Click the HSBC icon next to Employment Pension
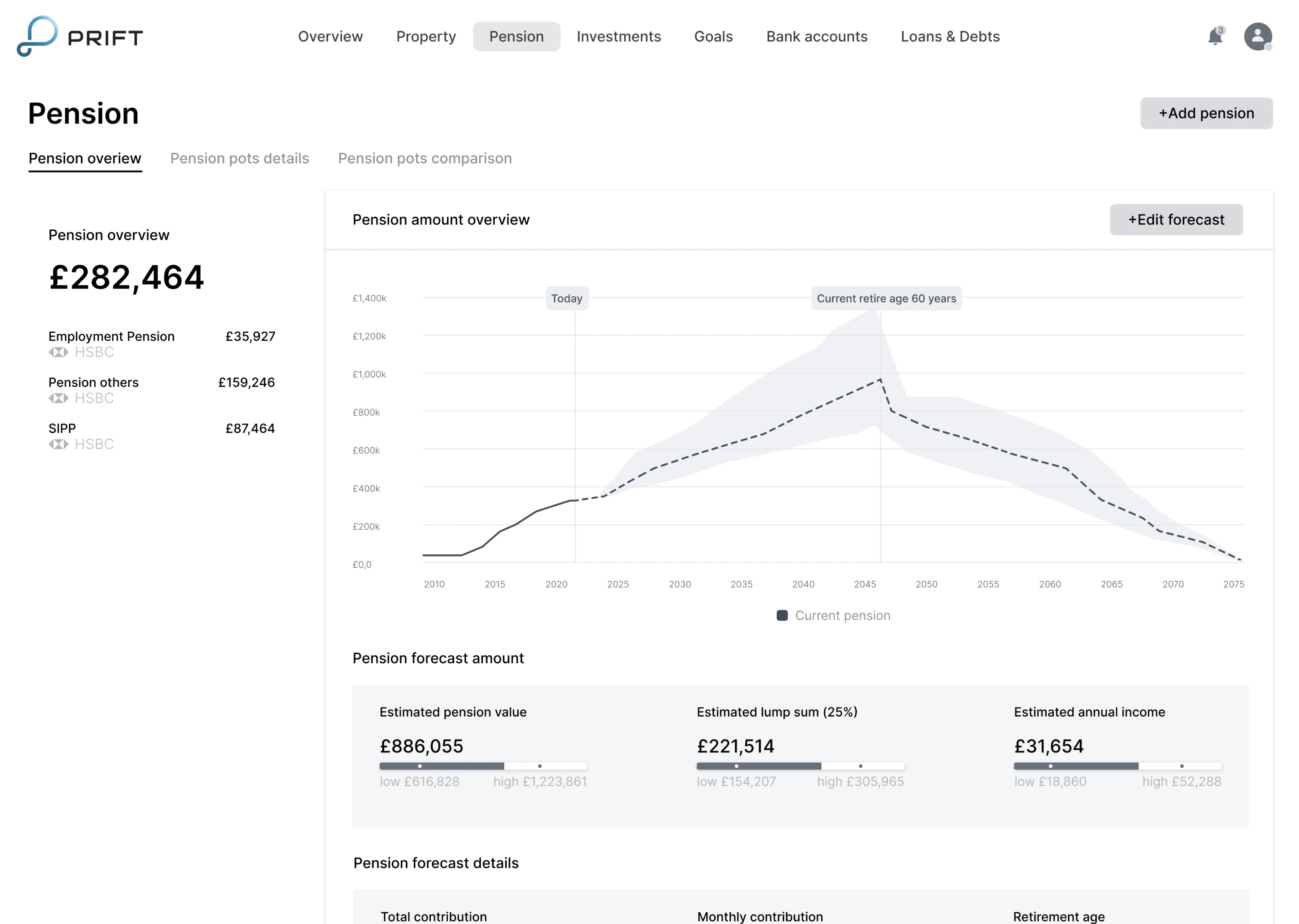 tap(59, 352)
